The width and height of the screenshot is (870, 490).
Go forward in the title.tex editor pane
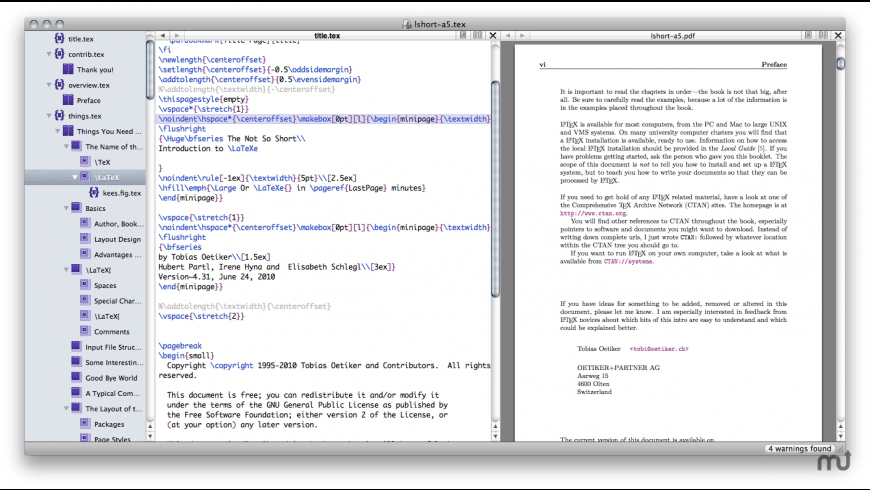coord(177,36)
